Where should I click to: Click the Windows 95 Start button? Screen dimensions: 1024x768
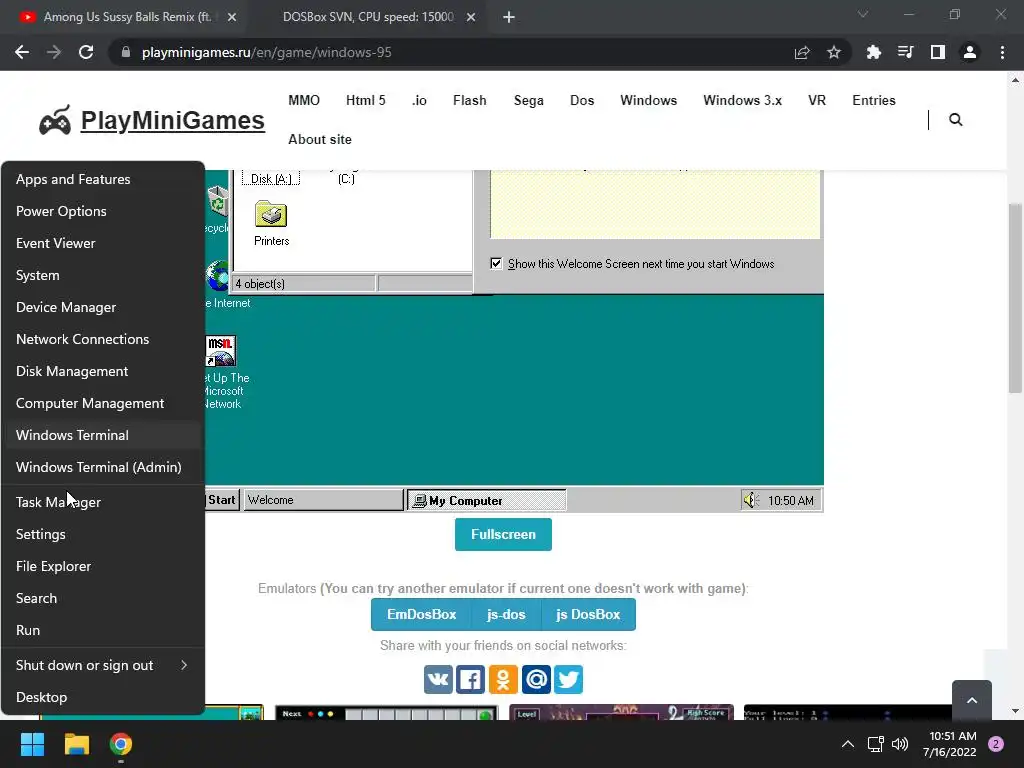coord(222,500)
